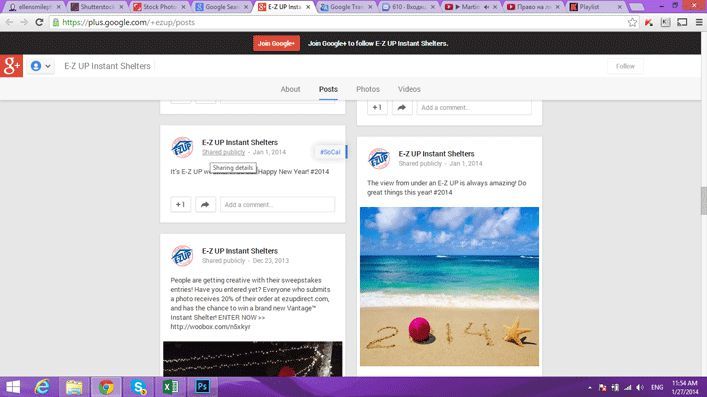707x397 pixels.
Task: Open the Photos tab
Action: coord(368,89)
